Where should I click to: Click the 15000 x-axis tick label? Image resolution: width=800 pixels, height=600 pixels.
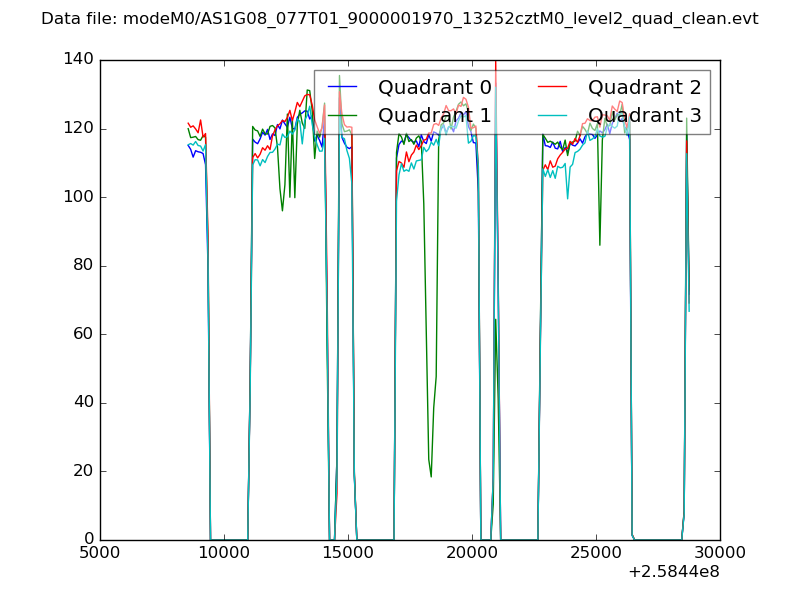[348, 552]
